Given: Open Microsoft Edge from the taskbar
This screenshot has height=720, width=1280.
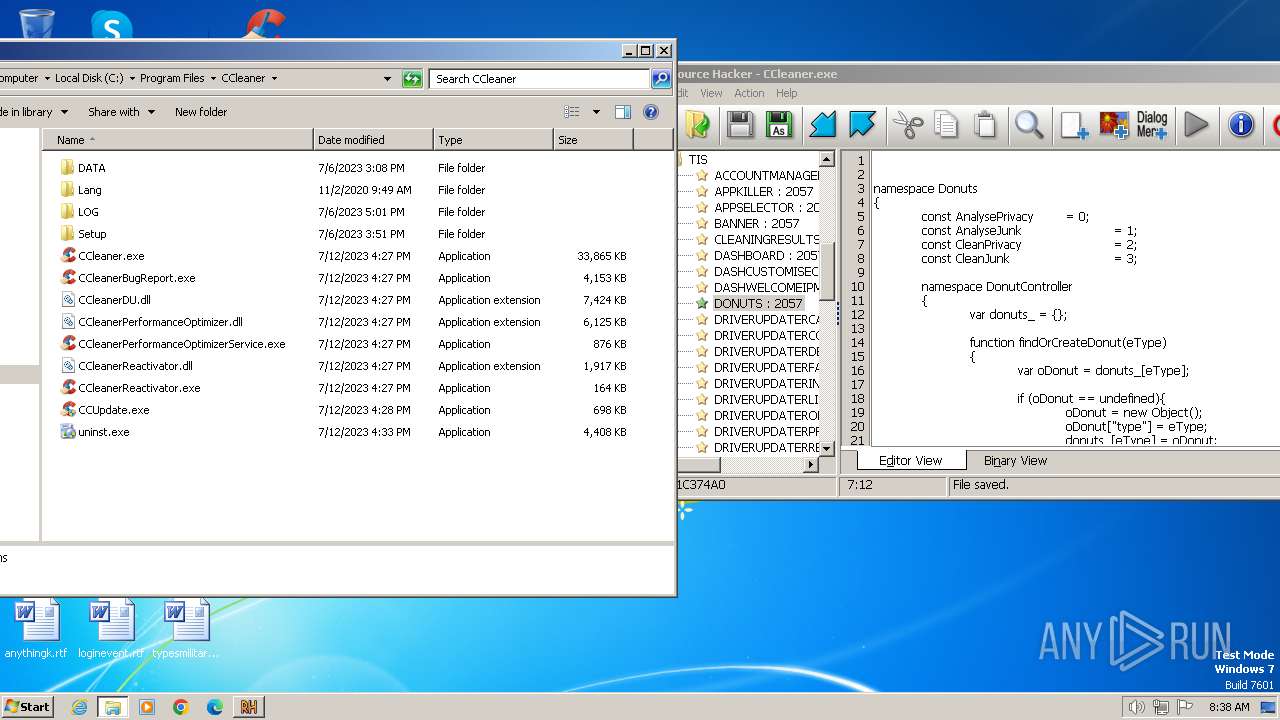Looking at the screenshot, I should (215, 707).
